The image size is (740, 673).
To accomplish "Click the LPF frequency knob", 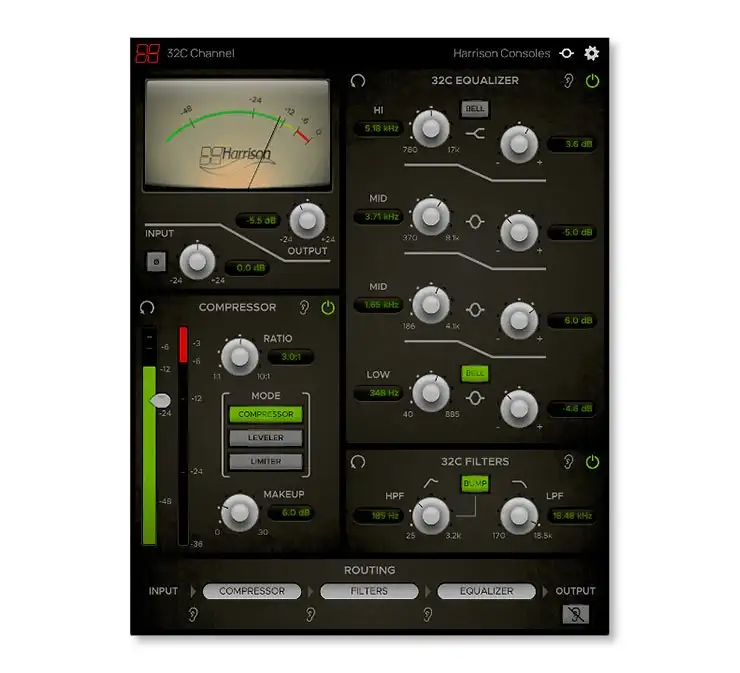I will [519, 515].
